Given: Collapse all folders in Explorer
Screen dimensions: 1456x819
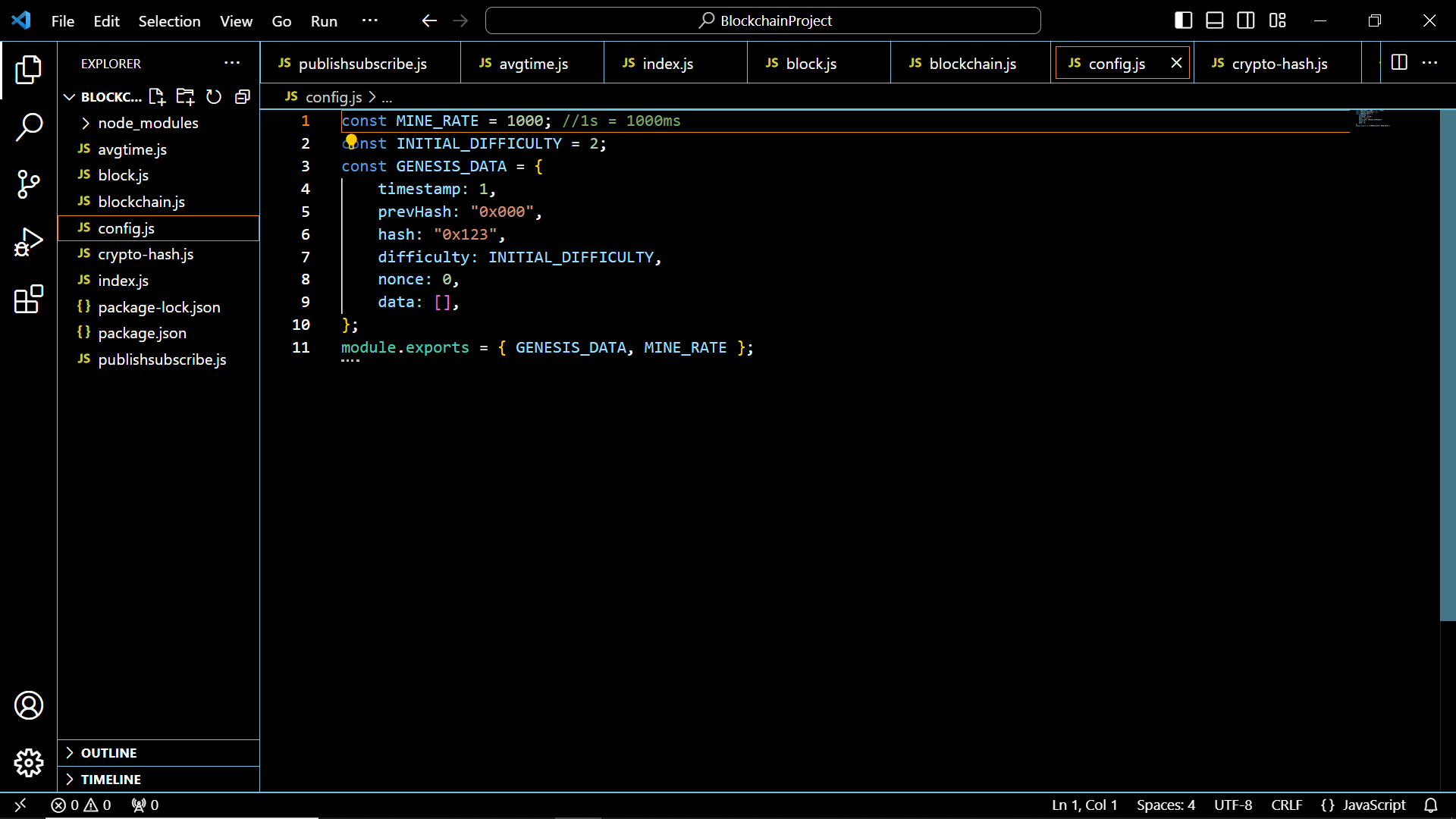Looking at the screenshot, I should 243,97.
